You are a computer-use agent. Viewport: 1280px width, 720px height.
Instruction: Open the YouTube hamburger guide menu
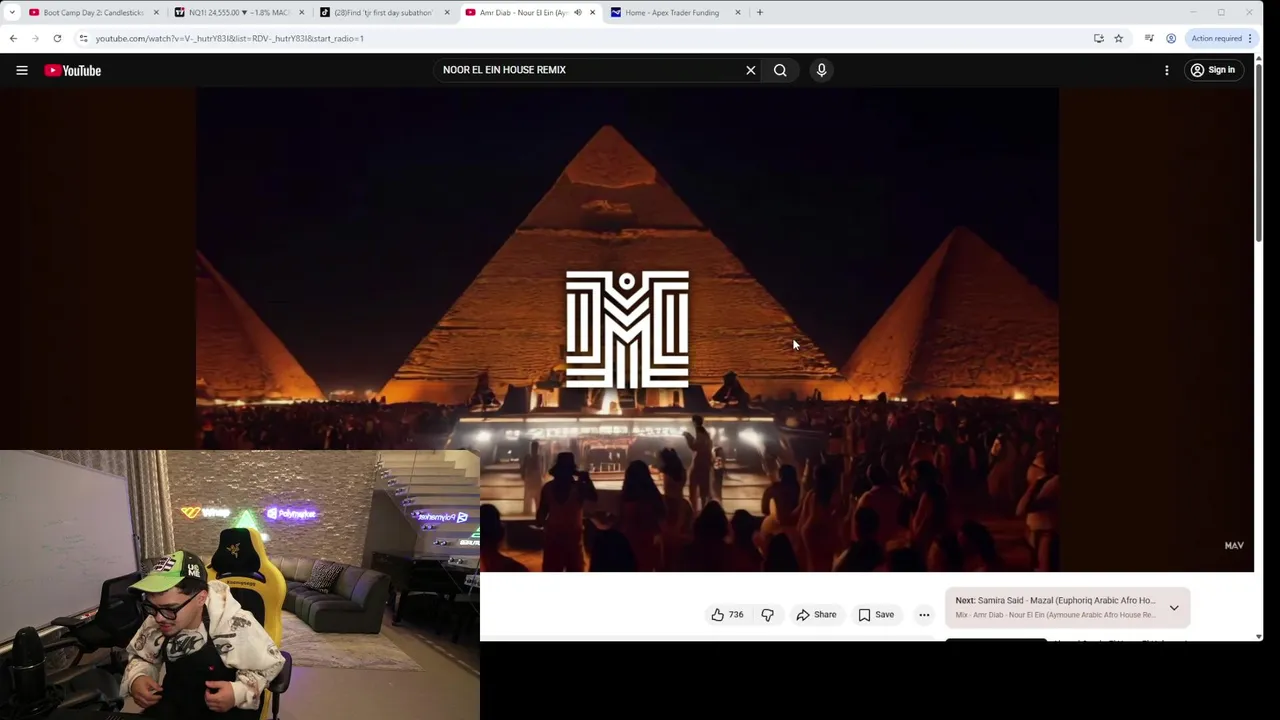pyautogui.click(x=21, y=70)
